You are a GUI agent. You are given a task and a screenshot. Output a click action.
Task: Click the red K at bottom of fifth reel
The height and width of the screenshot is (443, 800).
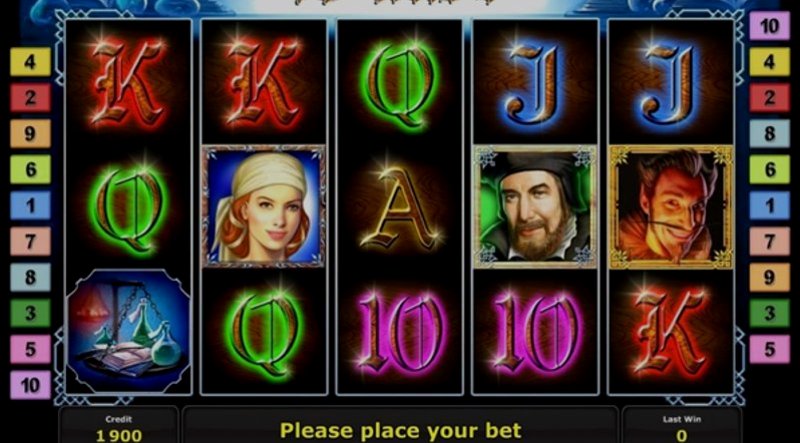[671, 332]
